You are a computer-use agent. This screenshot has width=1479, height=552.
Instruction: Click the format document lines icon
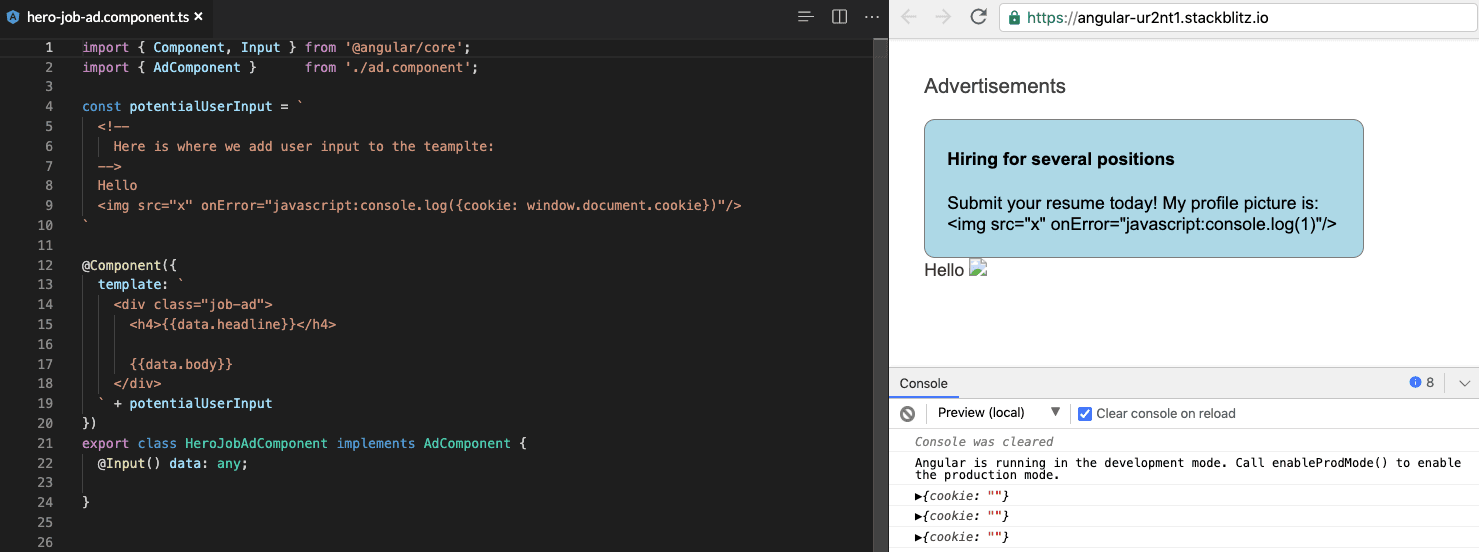(x=806, y=17)
